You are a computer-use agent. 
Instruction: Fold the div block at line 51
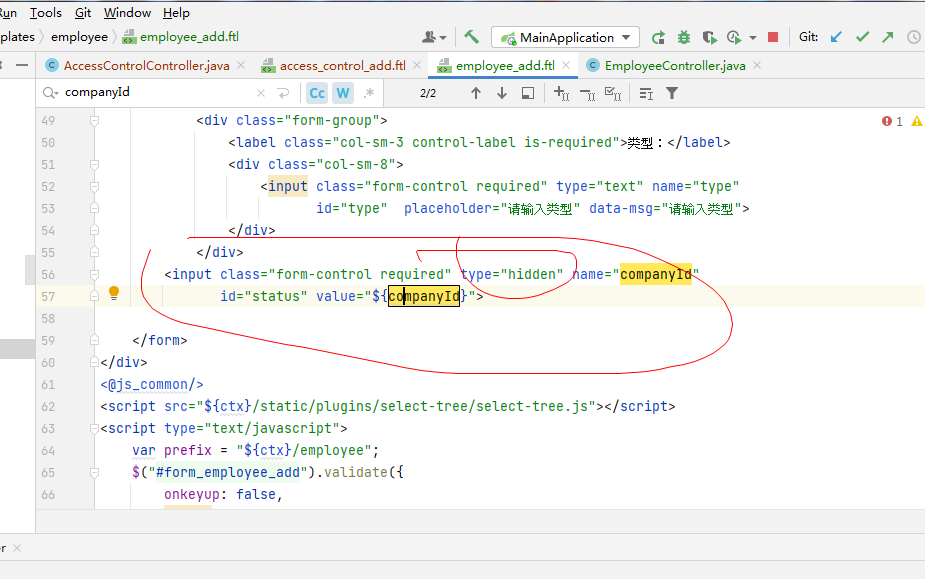(x=94, y=165)
